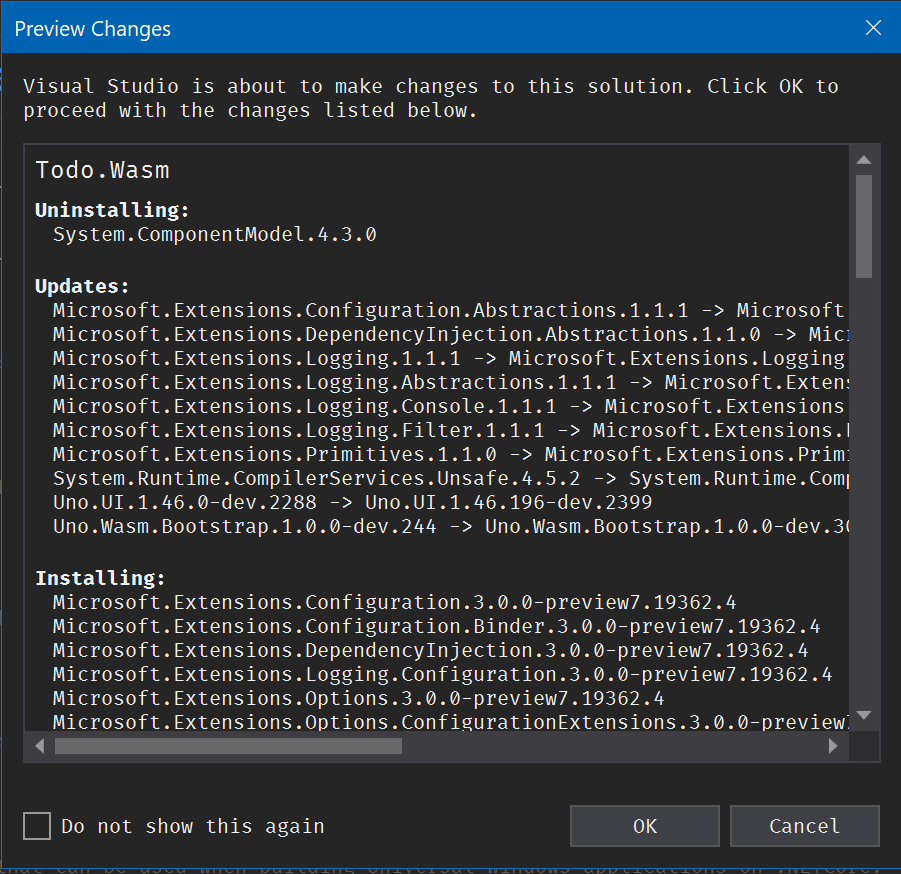901x874 pixels.
Task: Select Configuration.Binder.3.0.0-preview7 install line
Action: click(437, 626)
